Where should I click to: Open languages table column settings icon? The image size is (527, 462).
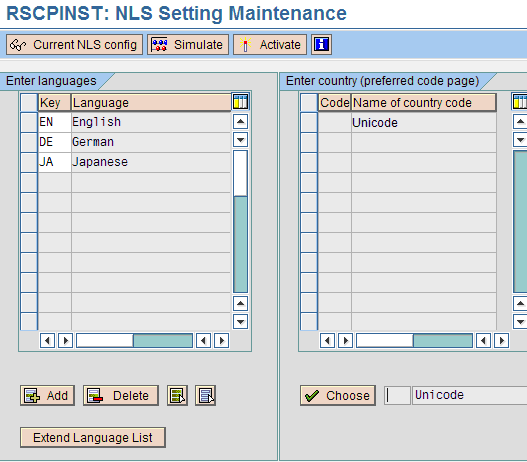click(240, 102)
